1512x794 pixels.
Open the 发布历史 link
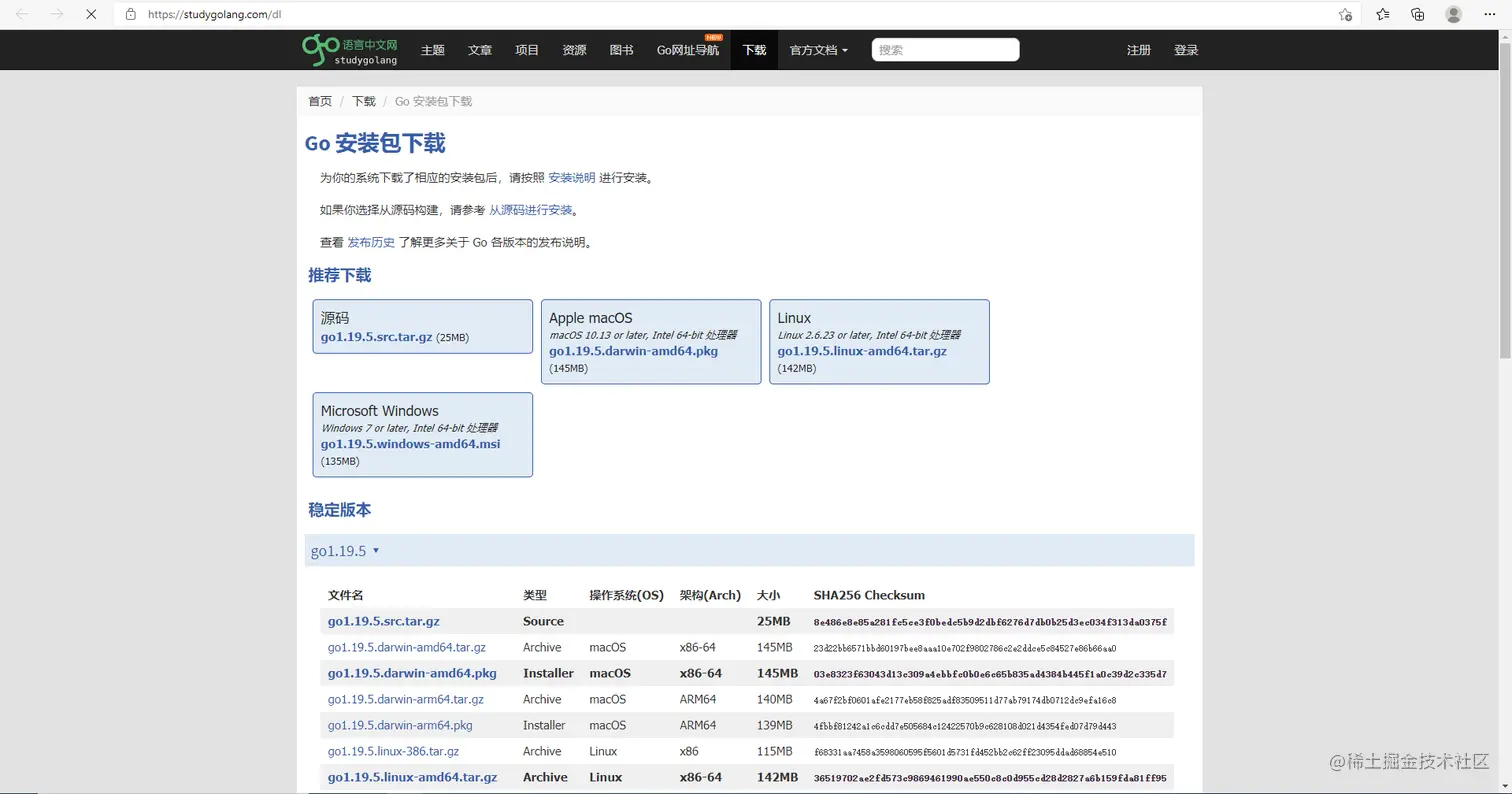(371, 242)
